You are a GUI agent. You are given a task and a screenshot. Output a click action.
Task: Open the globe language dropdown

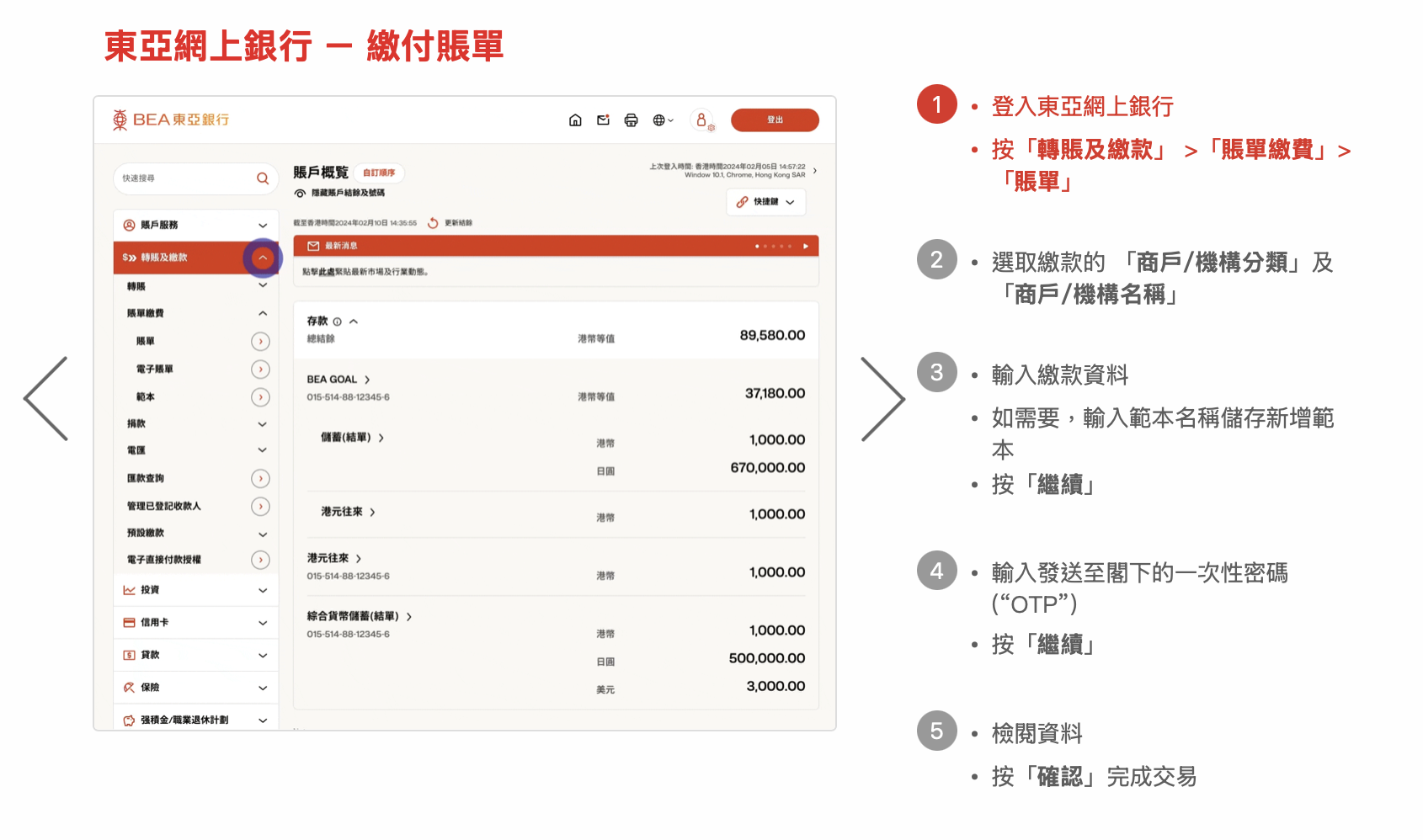tap(663, 120)
